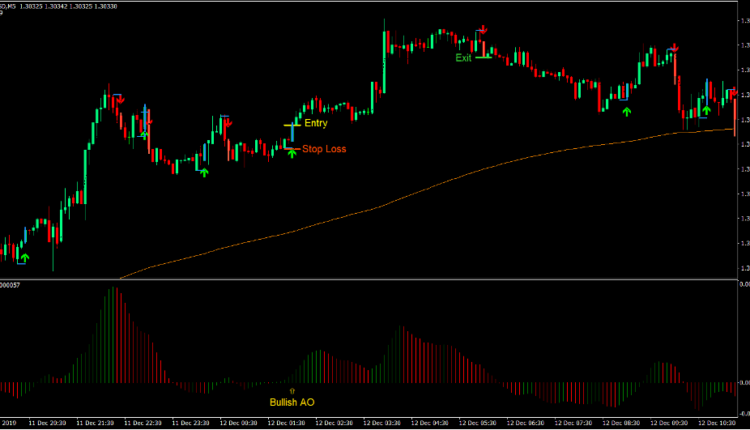This screenshot has width=750, height=430.
Task: Click the green up arrow near 12 Dec 08:30
Action: pyautogui.click(x=627, y=111)
